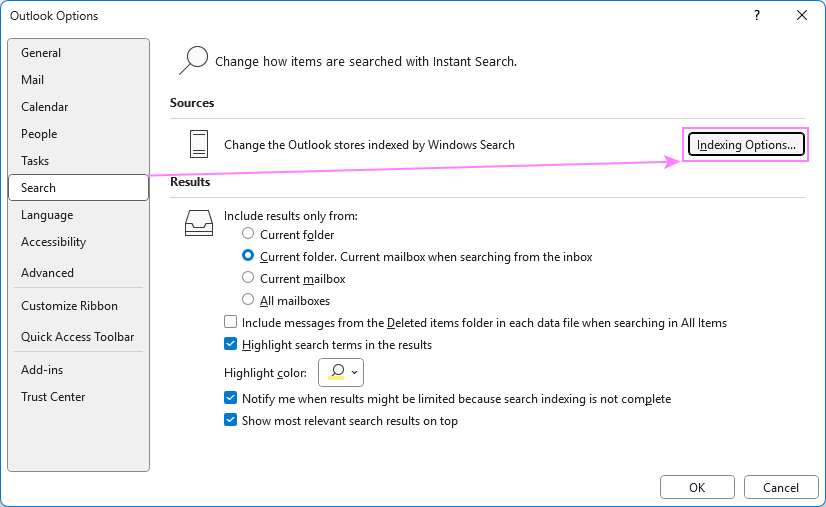Select the Search category in sidebar
Viewport: 826px width, 507px height.
point(78,188)
